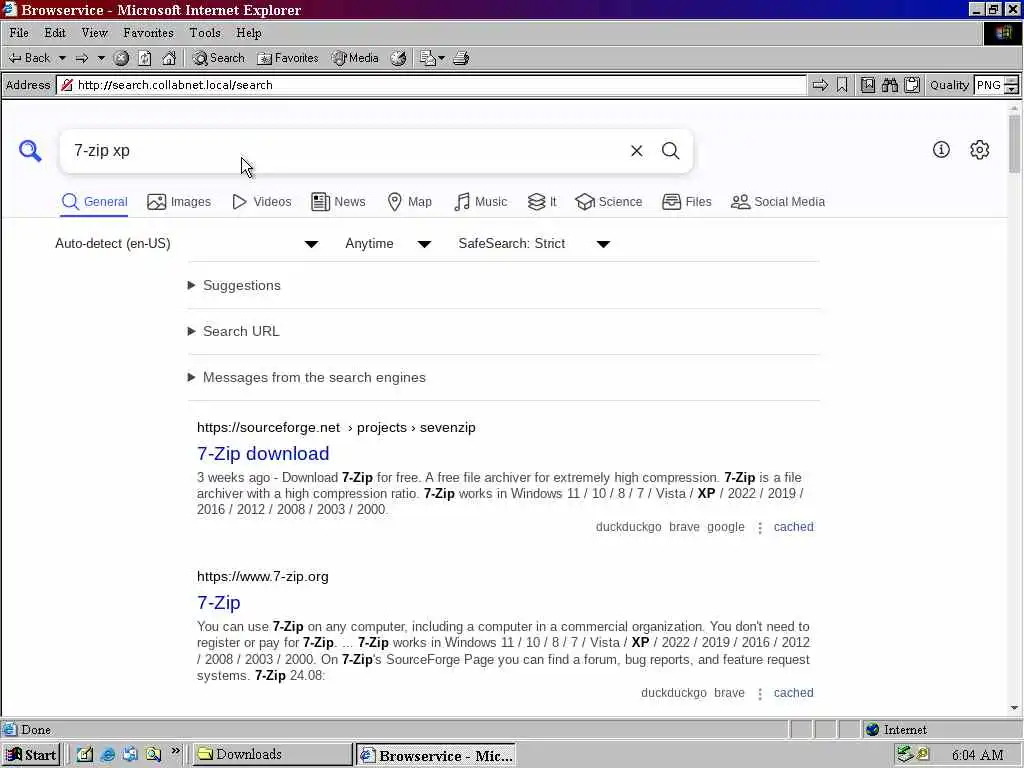This screenshot has height=768, width=1024.
Task: Open the info about page icon
Action: pos(941,150)
